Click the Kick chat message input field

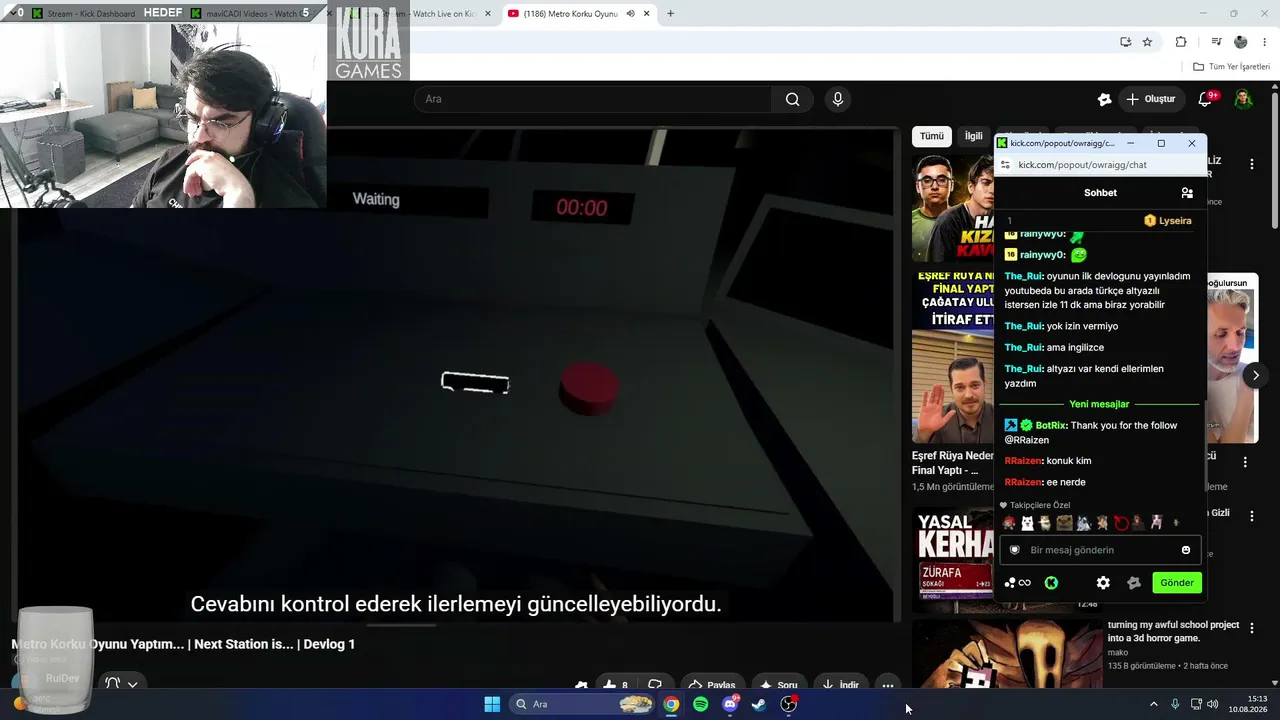pos(1100,550)
